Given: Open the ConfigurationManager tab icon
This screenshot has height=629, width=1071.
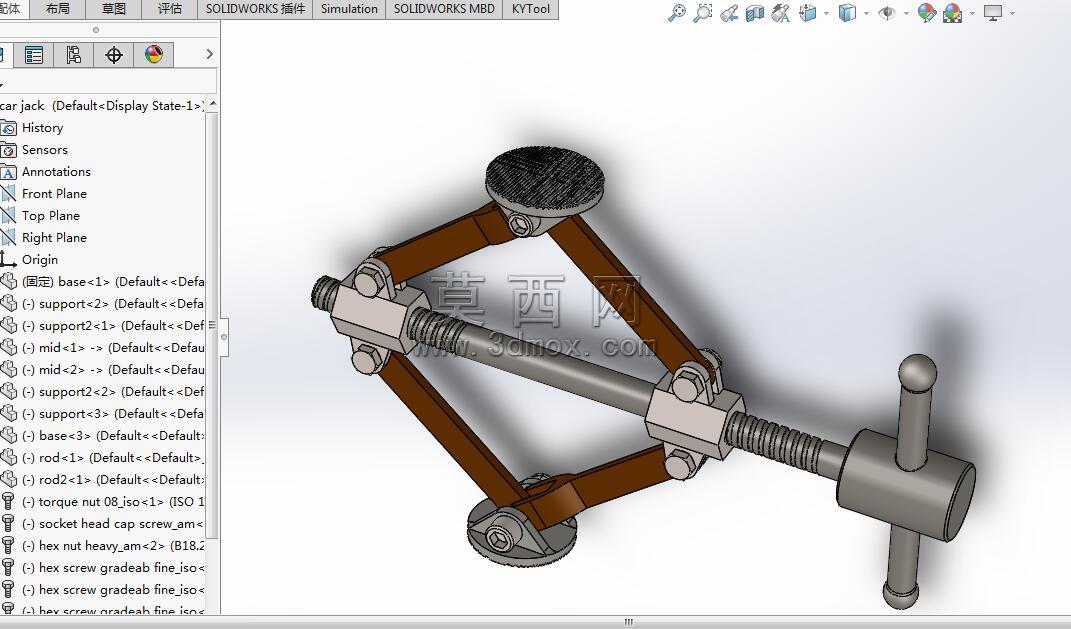Looking at the screenshot, I should point(73,55).
